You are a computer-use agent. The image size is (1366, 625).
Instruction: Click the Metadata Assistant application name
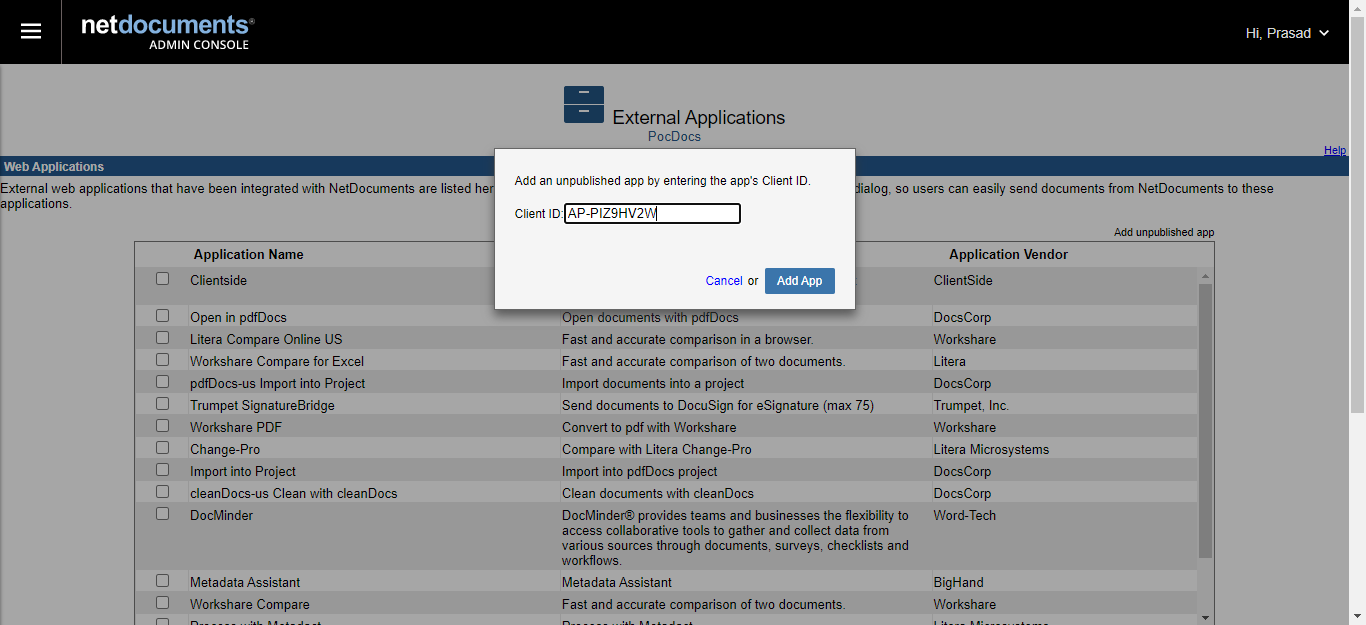245,582
